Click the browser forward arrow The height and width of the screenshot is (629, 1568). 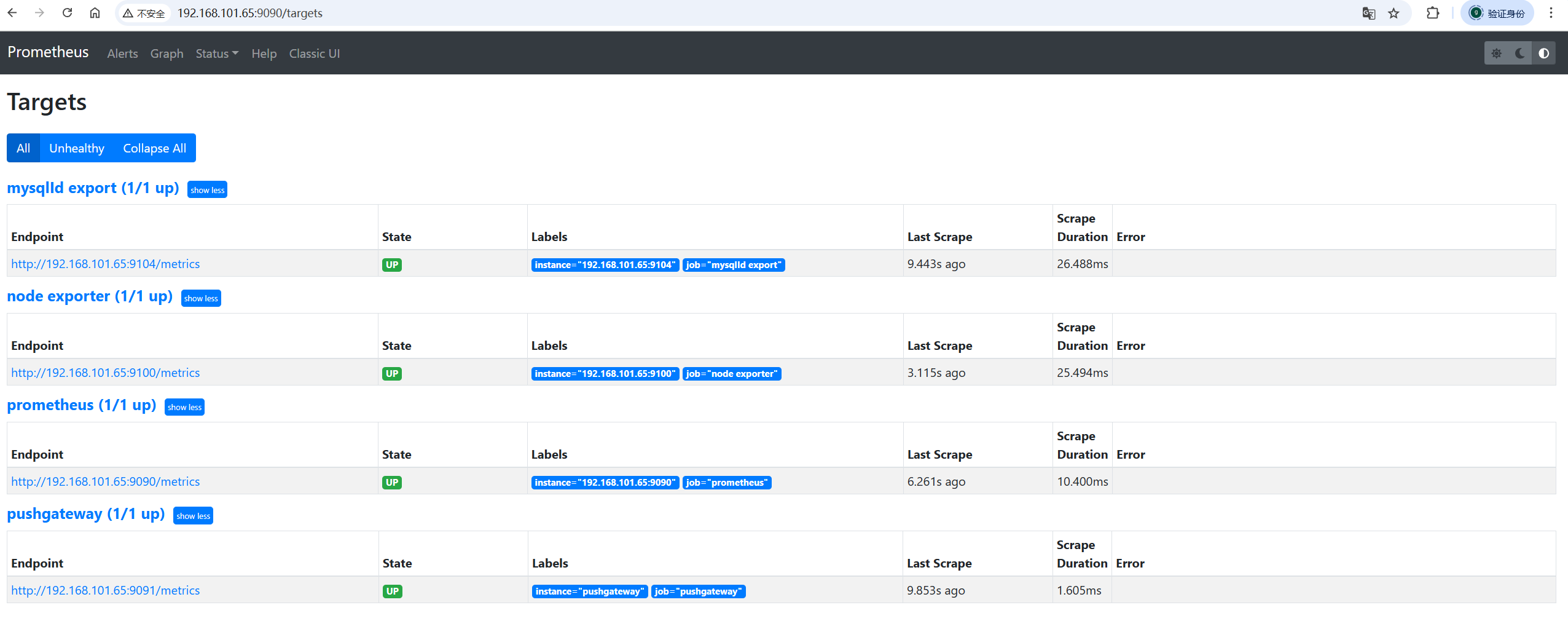tap(39, 13)
